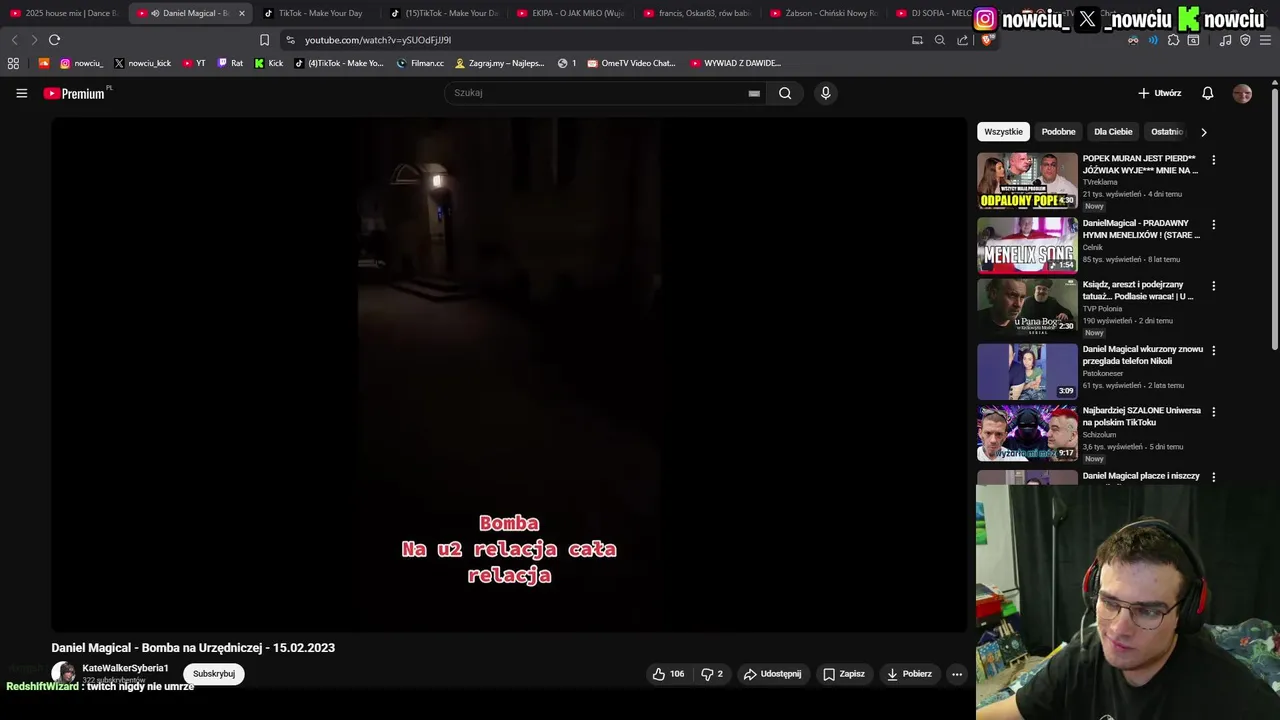
Task: Open the YT bookmark
Action: coord(194,63)
